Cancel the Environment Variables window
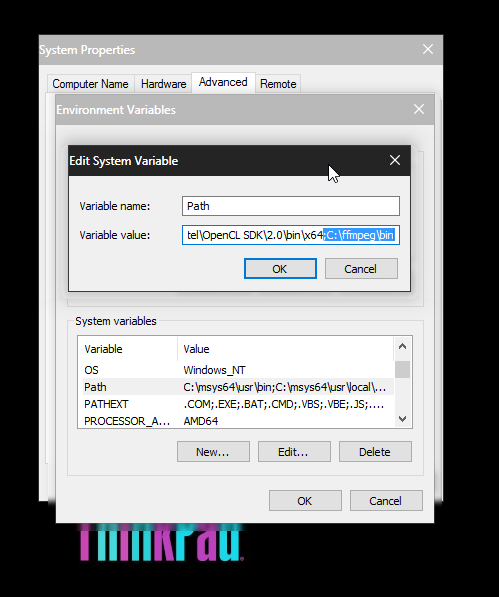 click(386, 501)
